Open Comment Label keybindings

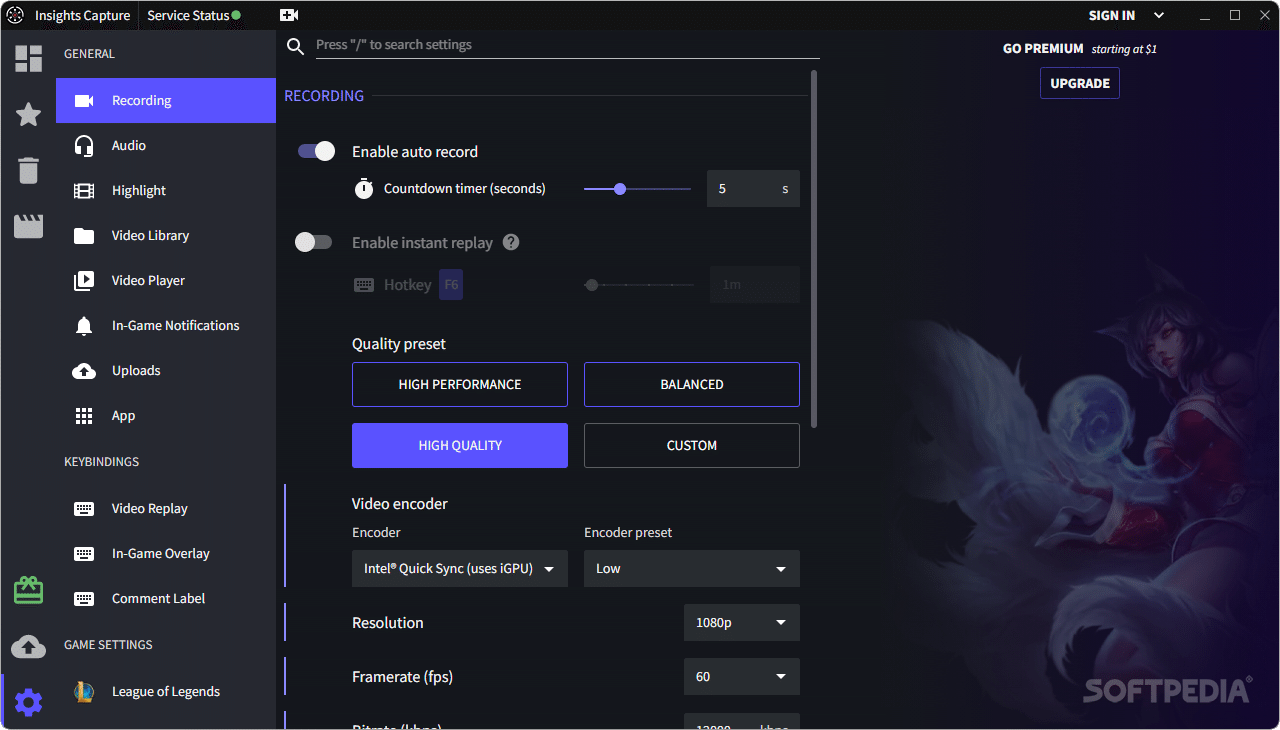tap(166, 598)
